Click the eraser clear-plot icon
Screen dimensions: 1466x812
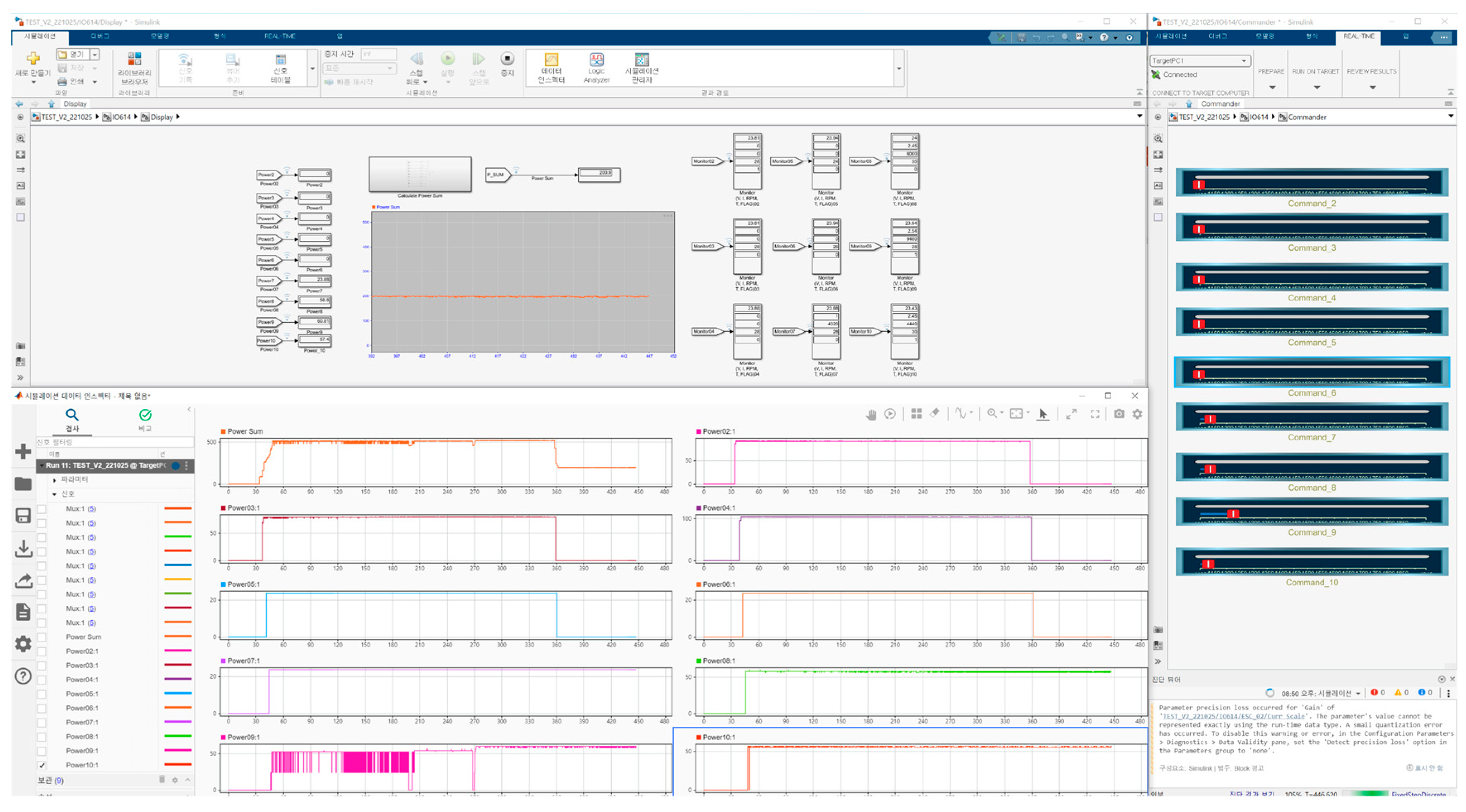[x=935, y=414]
